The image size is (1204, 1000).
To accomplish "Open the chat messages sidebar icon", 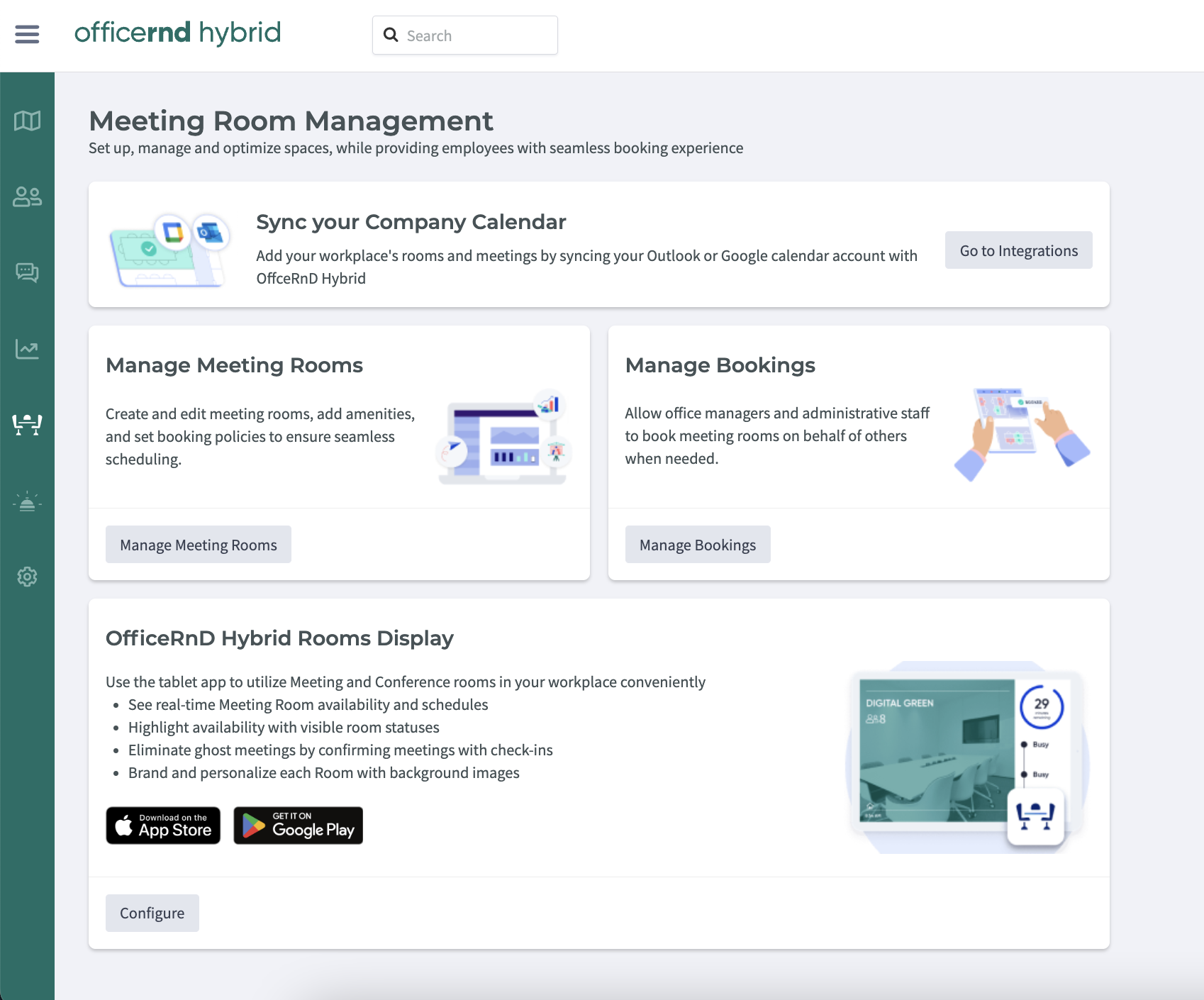I will (x=27, y=272).
